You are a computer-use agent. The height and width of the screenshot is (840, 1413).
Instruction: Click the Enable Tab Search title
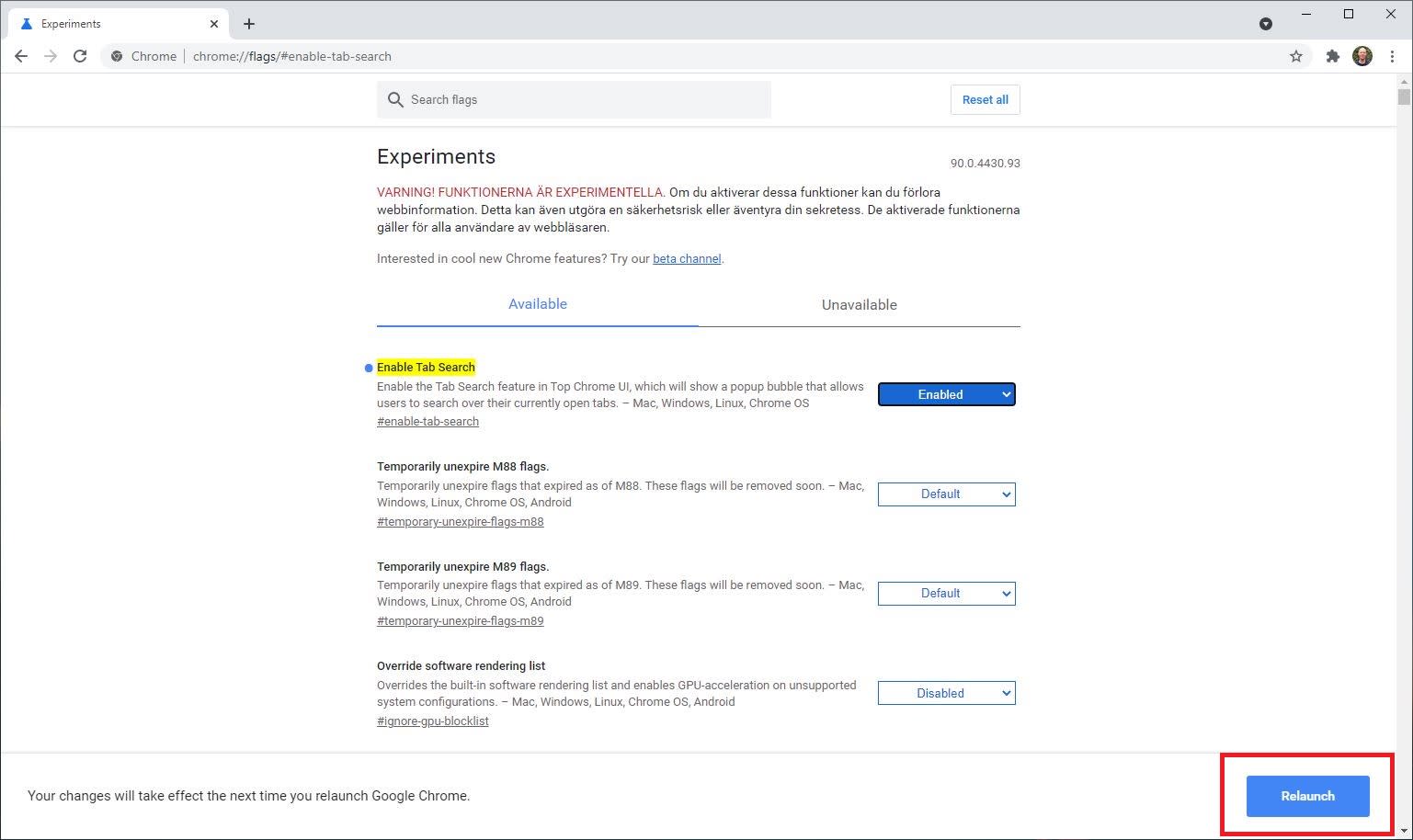click(426, 367)
